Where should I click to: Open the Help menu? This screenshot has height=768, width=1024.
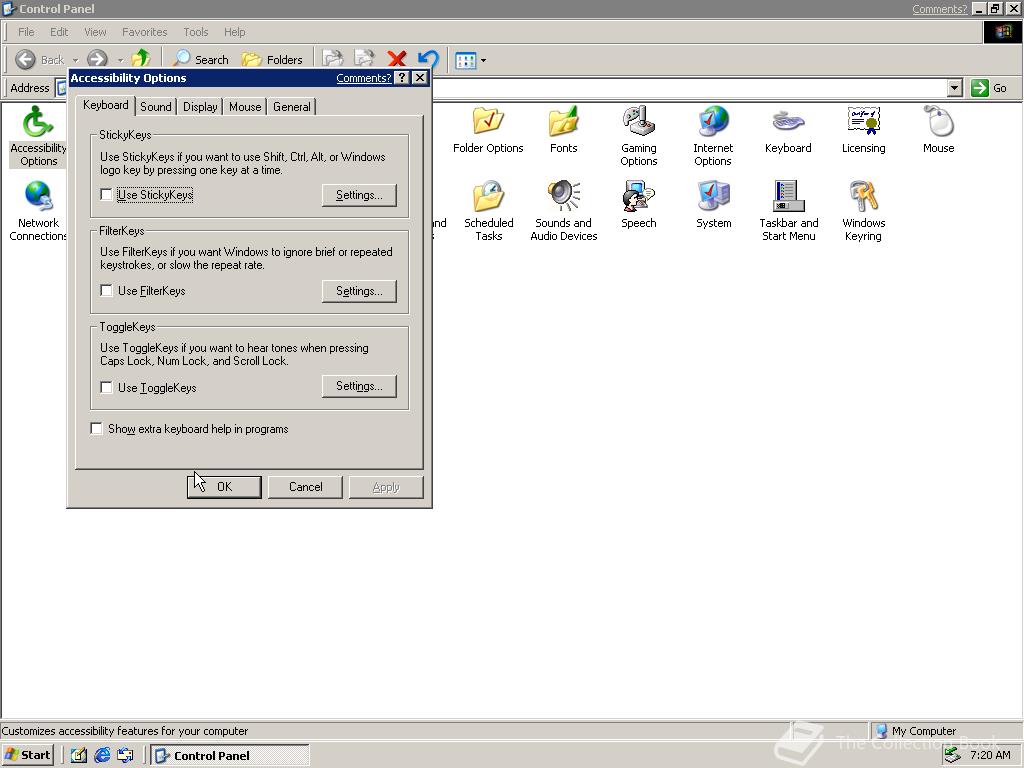click(234, 32)
